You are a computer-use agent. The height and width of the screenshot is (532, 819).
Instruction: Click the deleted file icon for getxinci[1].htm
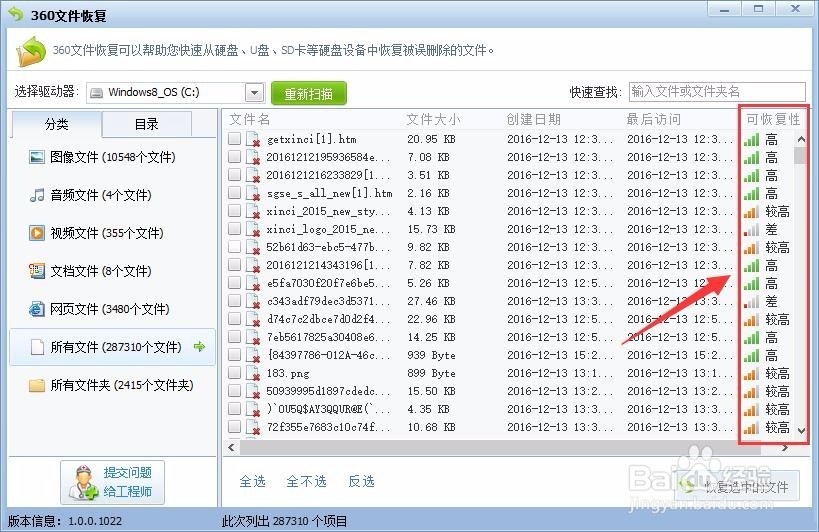[x=253, y=140]
